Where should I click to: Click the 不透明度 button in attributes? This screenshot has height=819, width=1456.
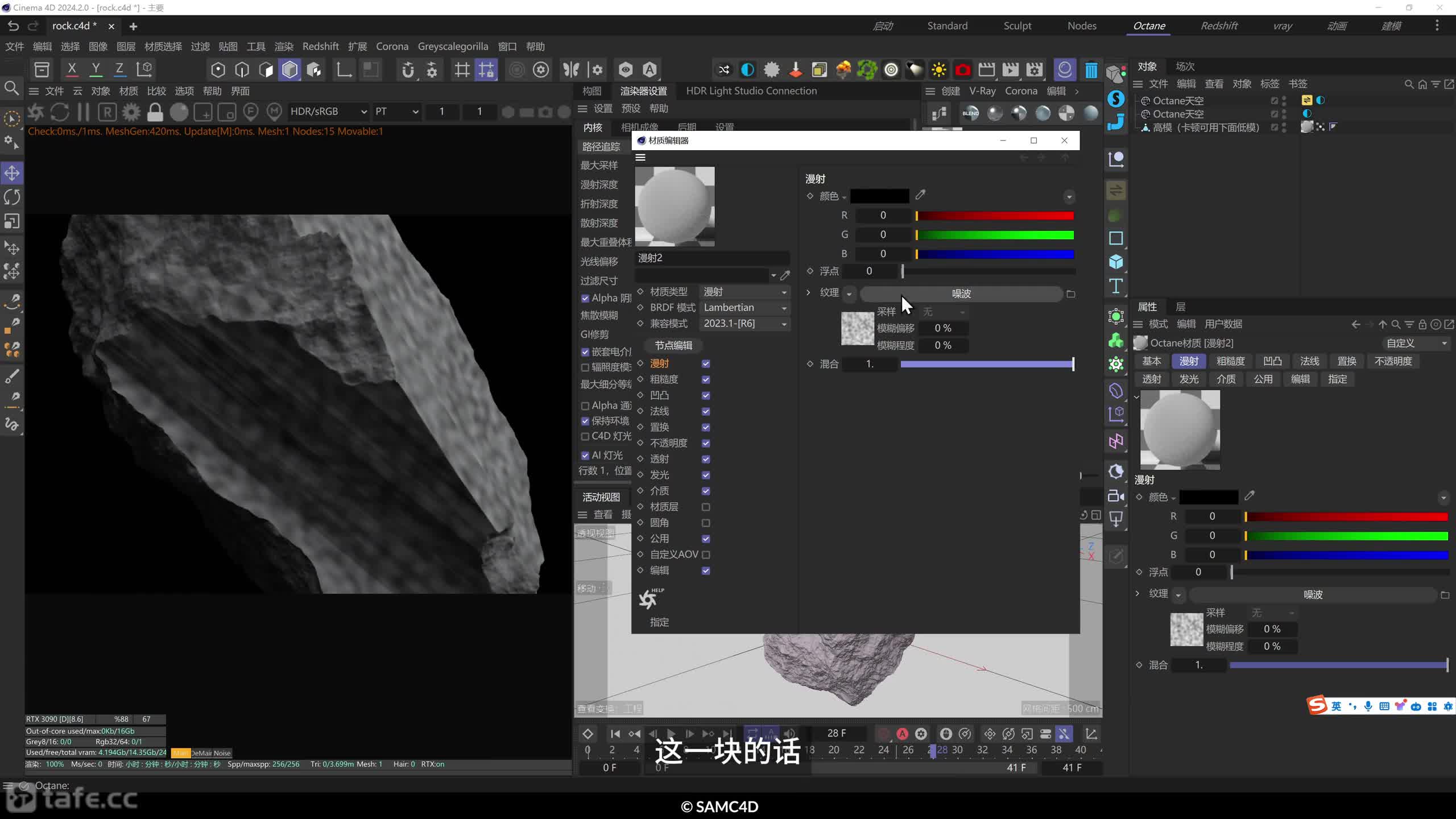click(x=1392, y=361)
